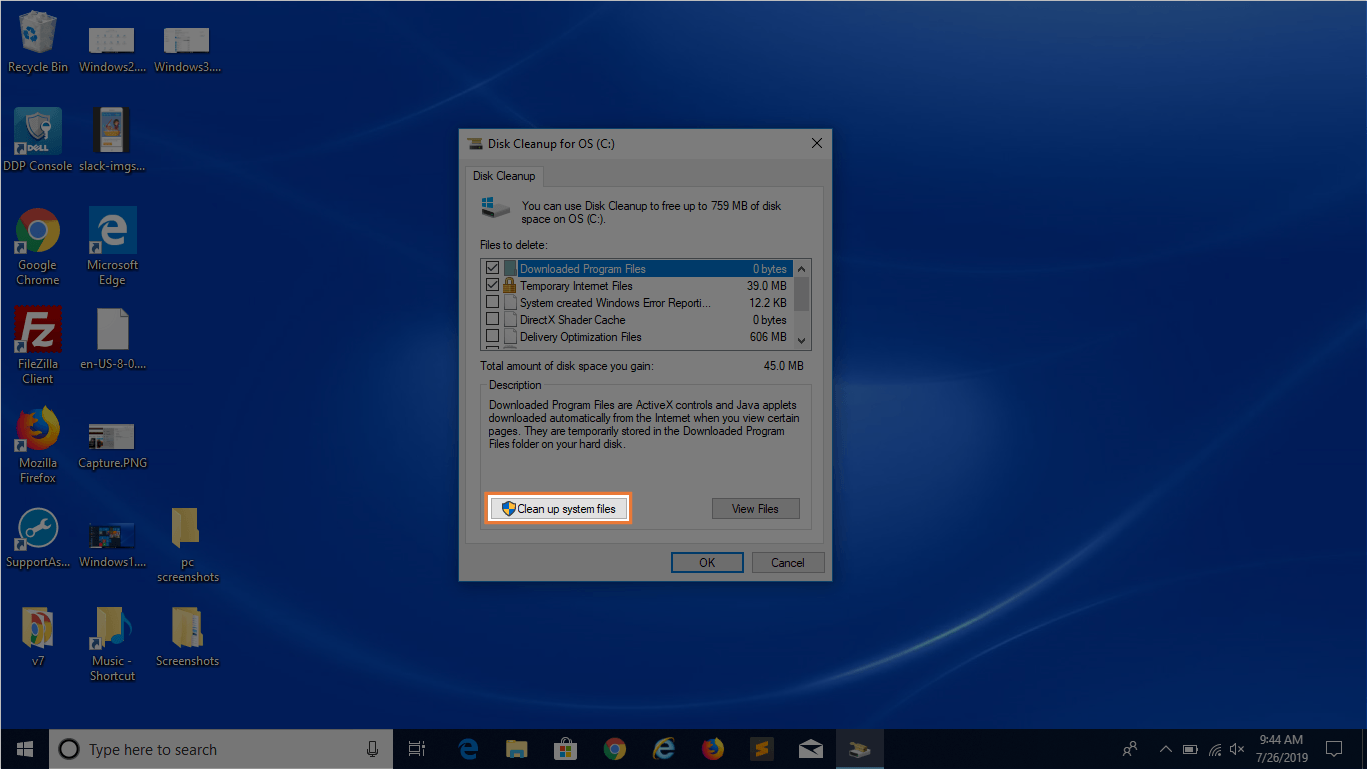Screen dimensions: 1367x769
Task: Click the files list scrollbar down arrow
Action: [x=802, y=341]
